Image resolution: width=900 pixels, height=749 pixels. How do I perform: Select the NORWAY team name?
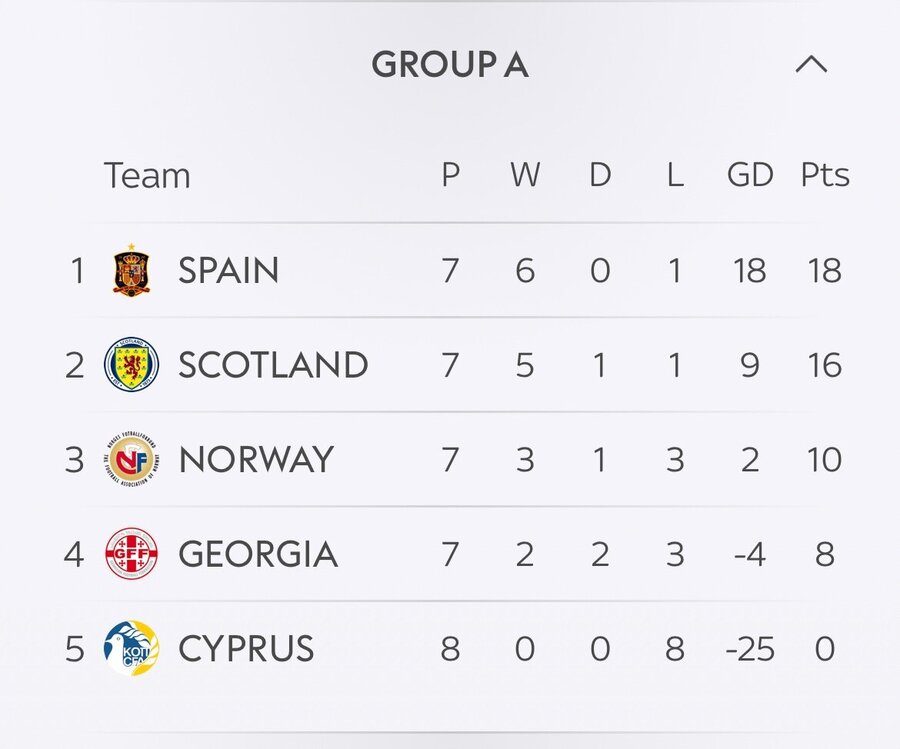[257, 460]
